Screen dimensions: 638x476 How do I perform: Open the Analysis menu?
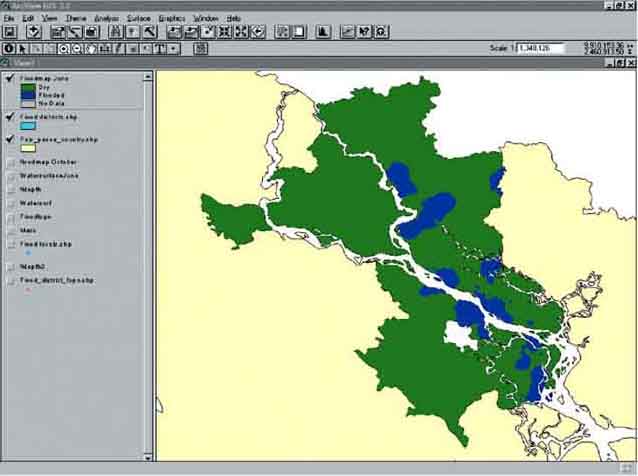tap(105, 18)
